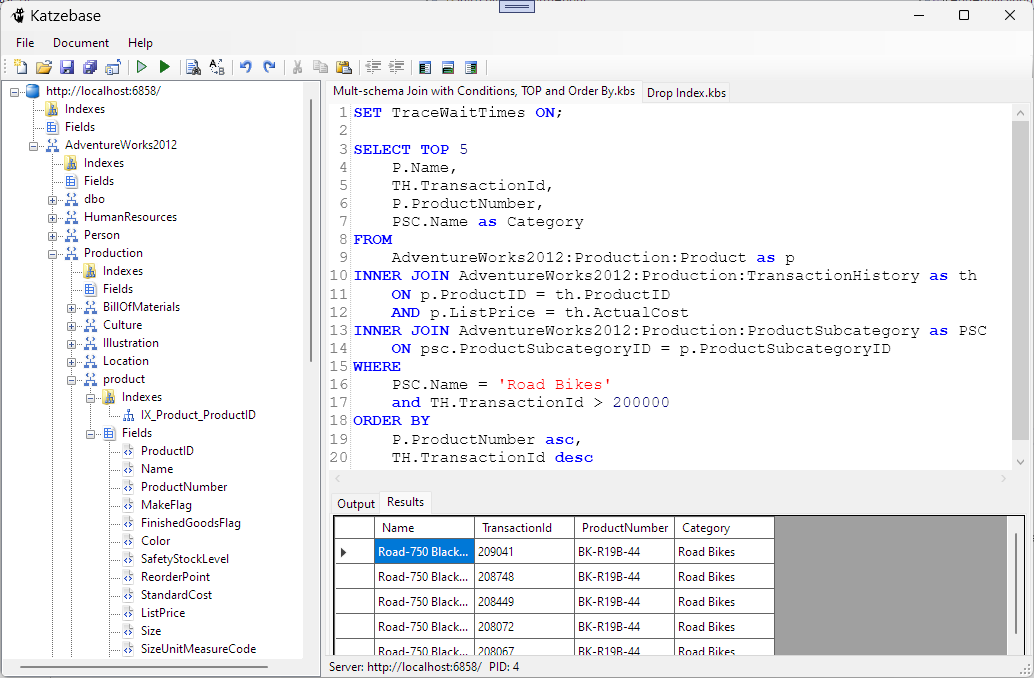Click the Find in document icon

pyautogui.click(x=194, y=67)
